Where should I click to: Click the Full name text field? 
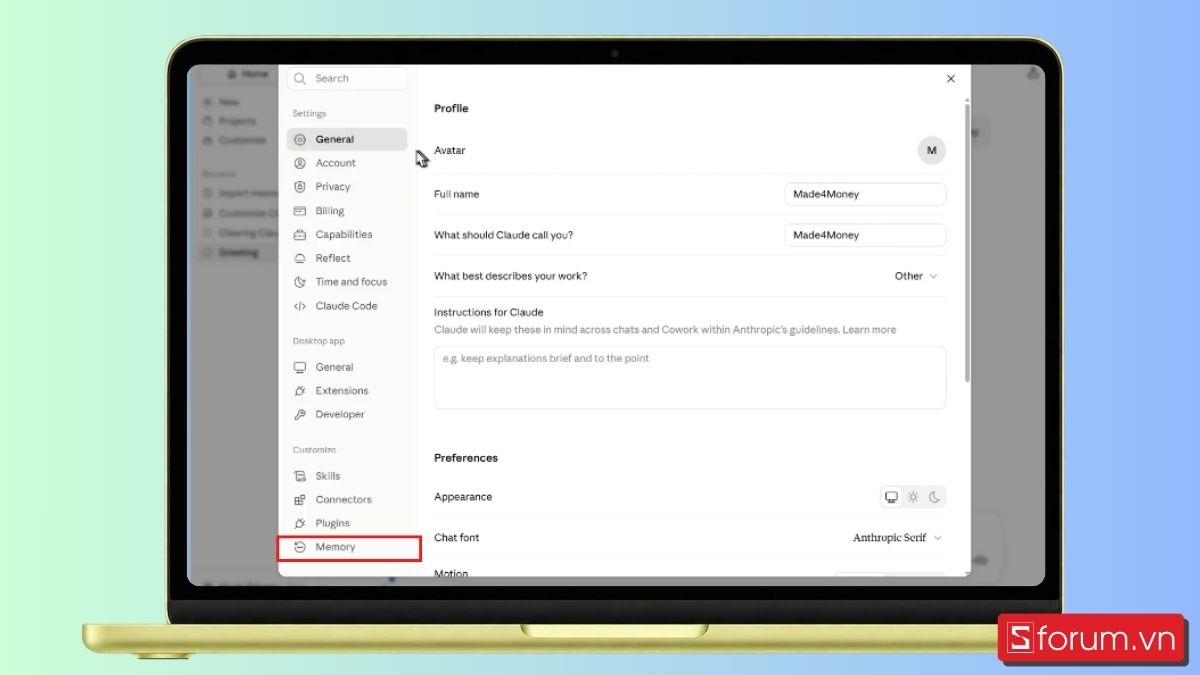(x=865, y=194)
